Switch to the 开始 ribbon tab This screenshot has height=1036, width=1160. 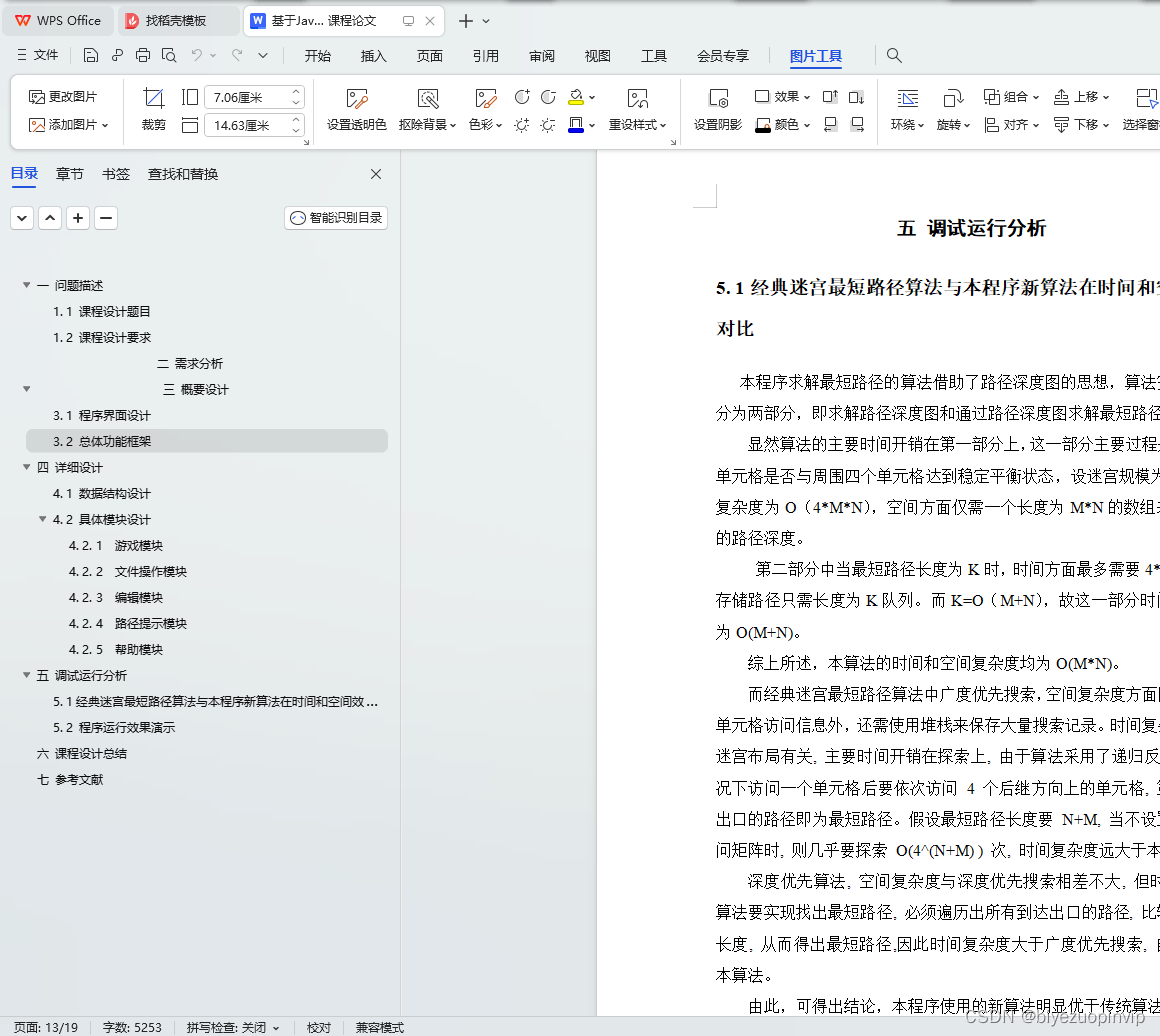click(317, 56)
